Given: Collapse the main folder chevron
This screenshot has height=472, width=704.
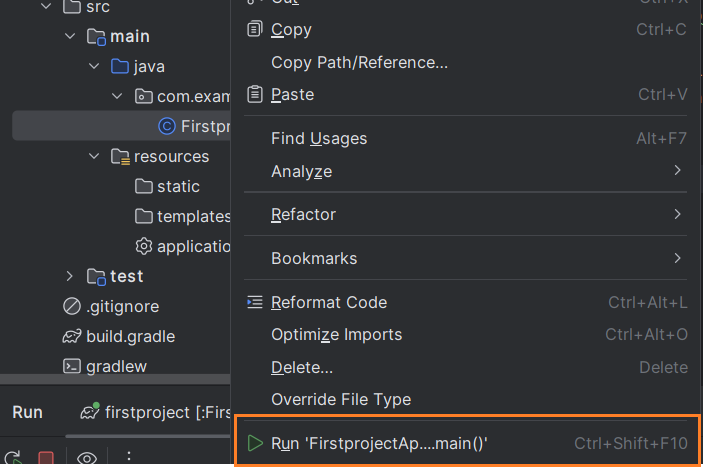Looking at the screenshot, I should point(70,37).
